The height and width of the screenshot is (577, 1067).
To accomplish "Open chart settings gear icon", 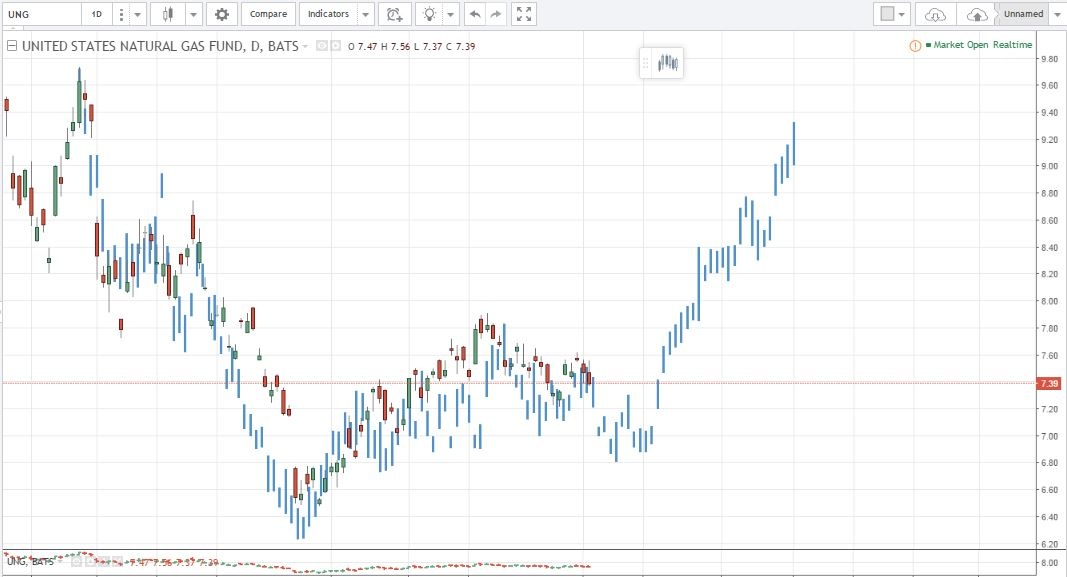I will point(222,14).
